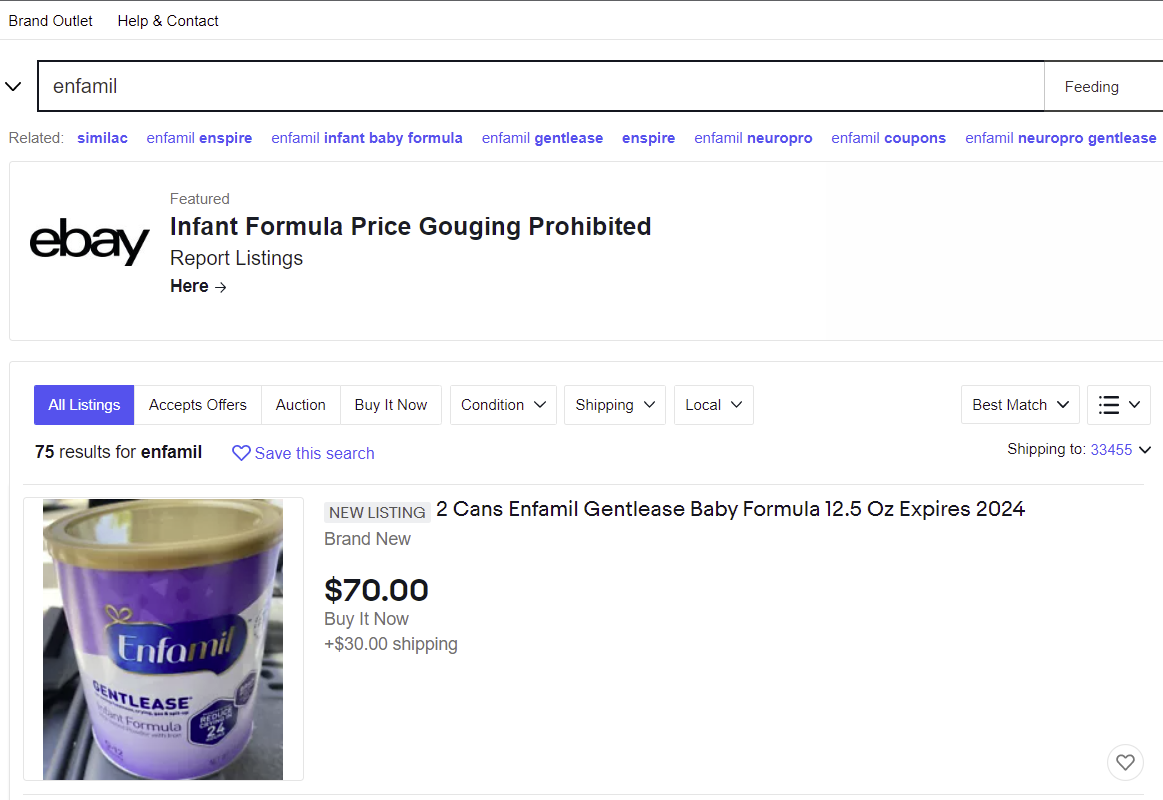Expand the Local filter dropdown
Image resolution: width=1163 pixels, height=800 pixels.
point(713,405)
